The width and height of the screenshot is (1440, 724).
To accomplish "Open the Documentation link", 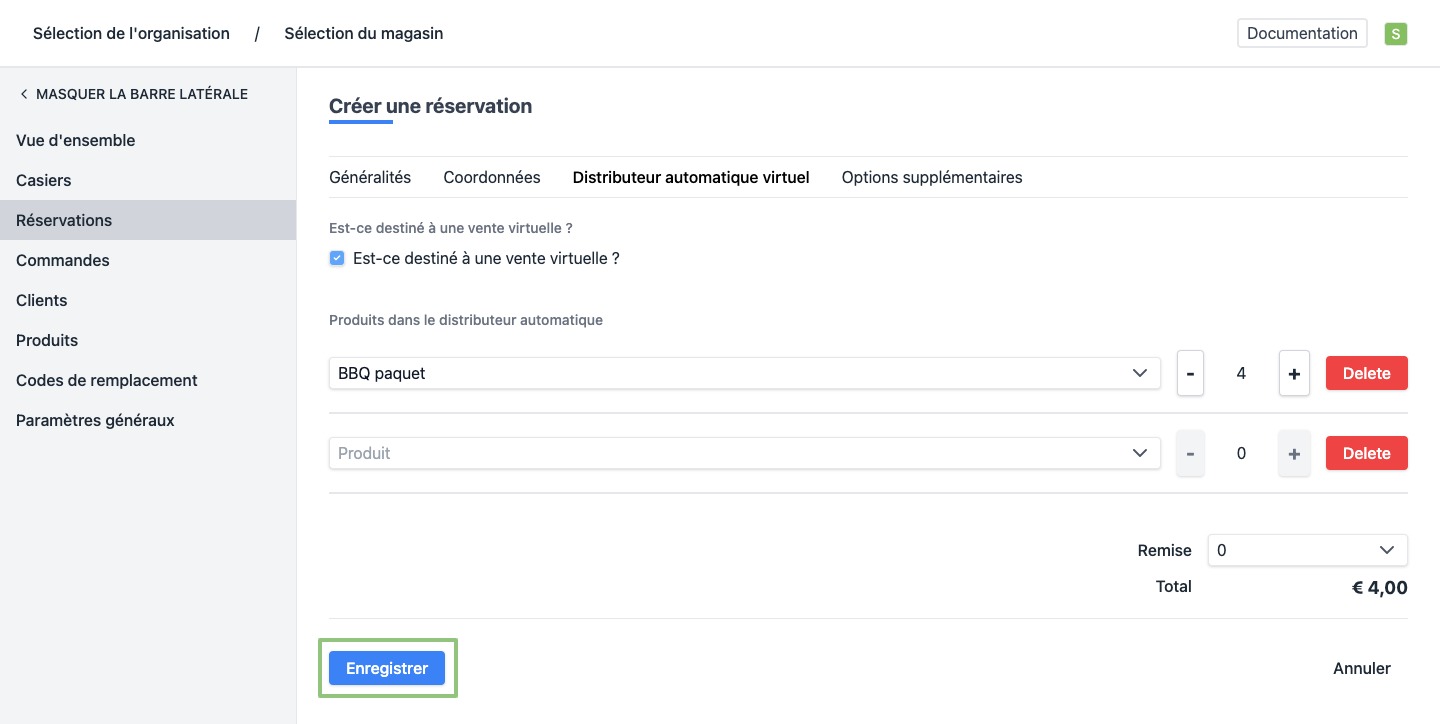I will [x=1302, y=33].
